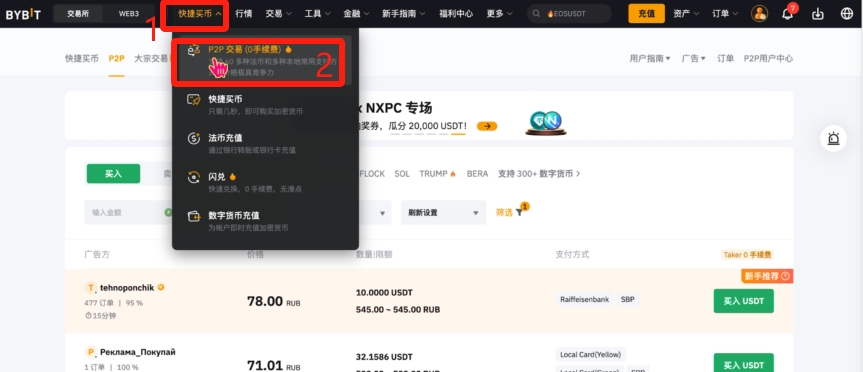Expand the 广告 dropdown
Viewport: 863px width, 372px height.
693,58
